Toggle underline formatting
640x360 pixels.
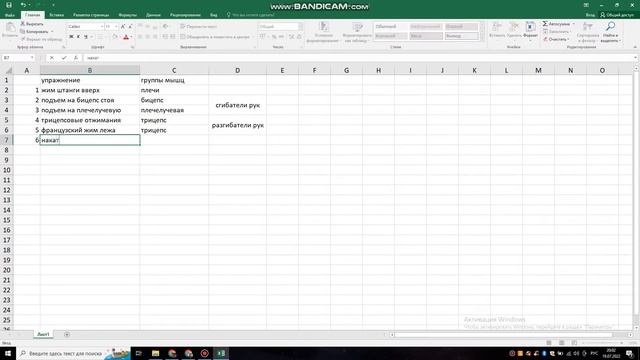click(x=86, y=37)
